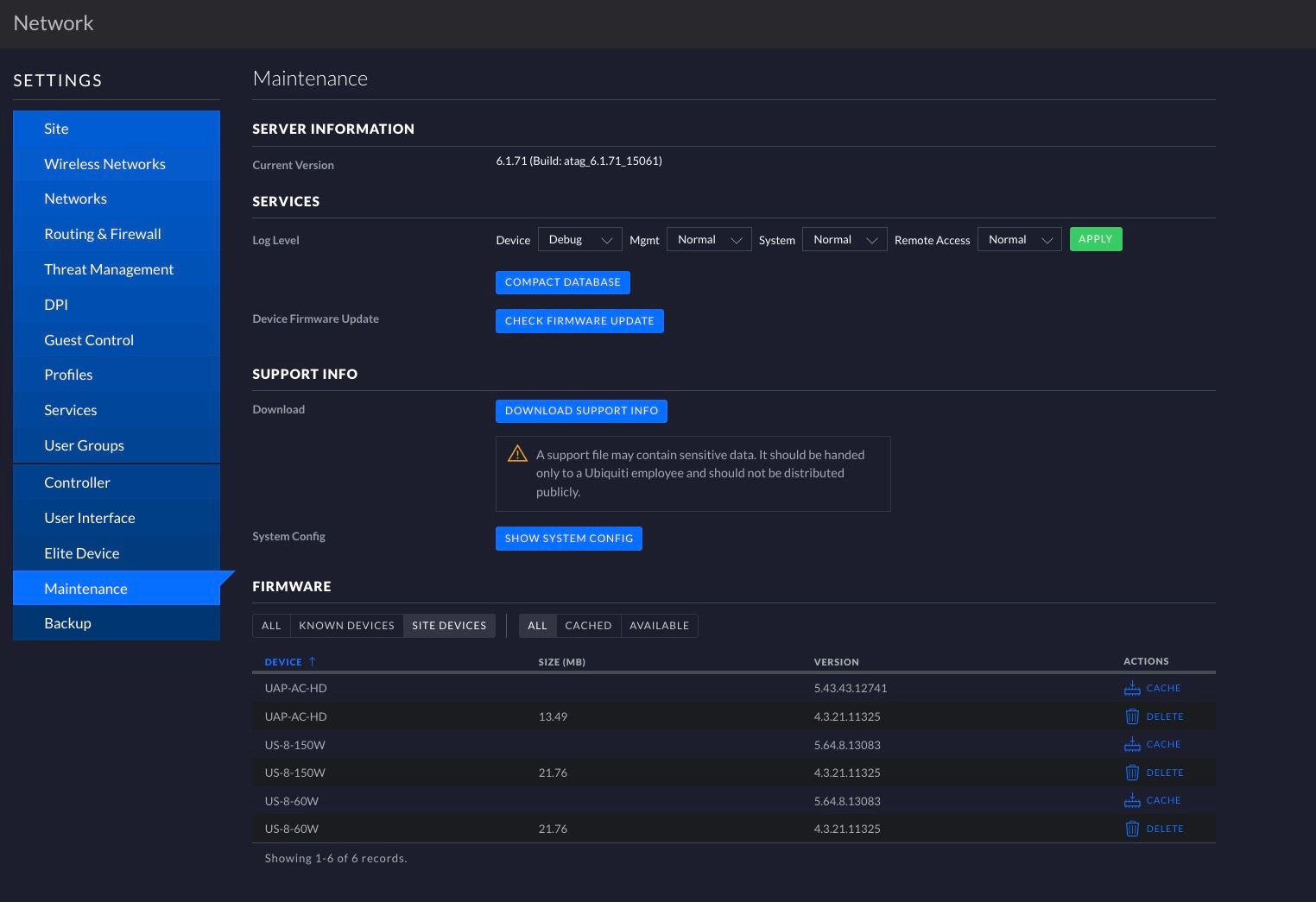Viewport: 1316px width, 902px height.
Task: Open the Remote Access log level dropdown
Action: point(1019,240)
